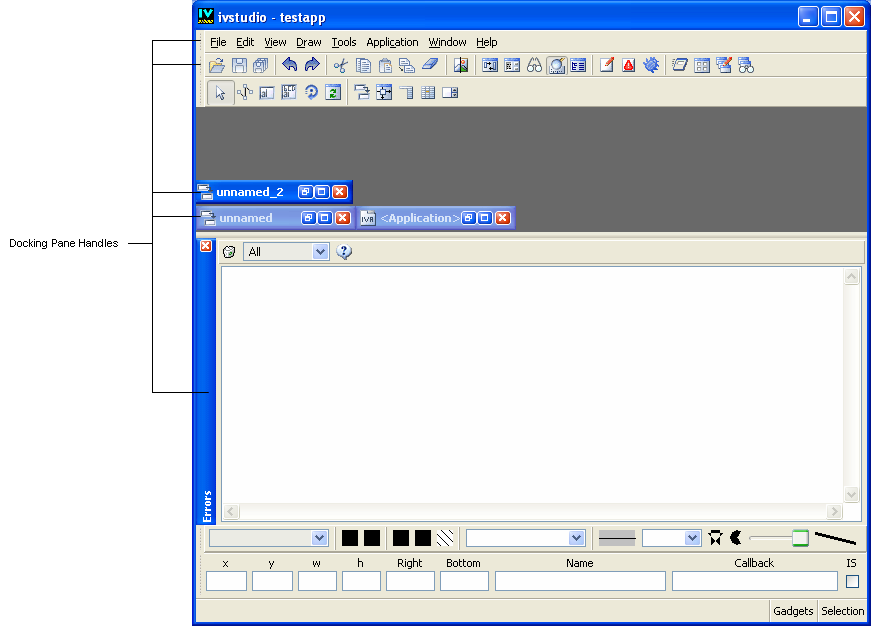Toggle the highlighted magnifier toolbar button
Screen dimensions: 871x626
pos(557,66)
